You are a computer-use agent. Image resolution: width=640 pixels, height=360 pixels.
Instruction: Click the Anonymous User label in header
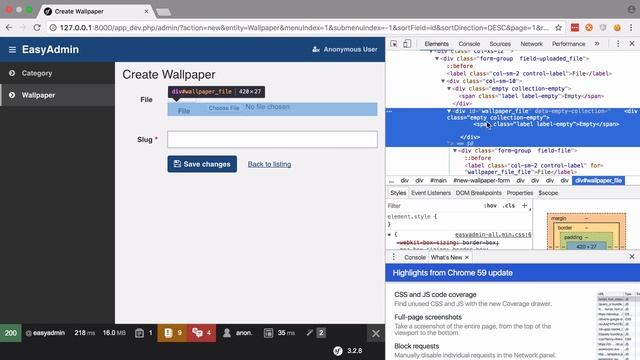(345, 49)
